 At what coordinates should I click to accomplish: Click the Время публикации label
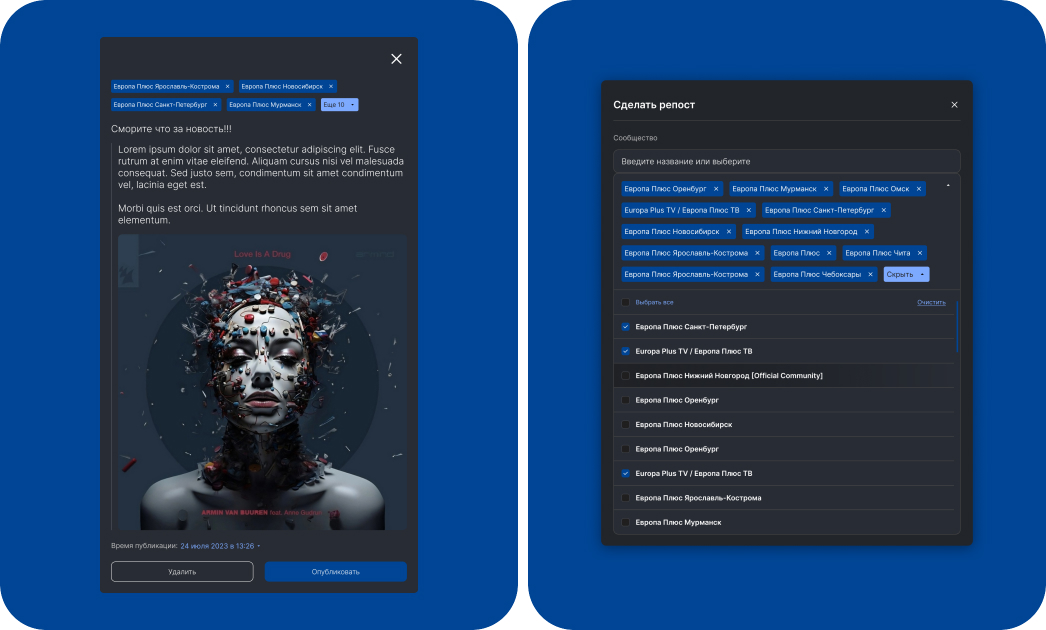[144, 546]
